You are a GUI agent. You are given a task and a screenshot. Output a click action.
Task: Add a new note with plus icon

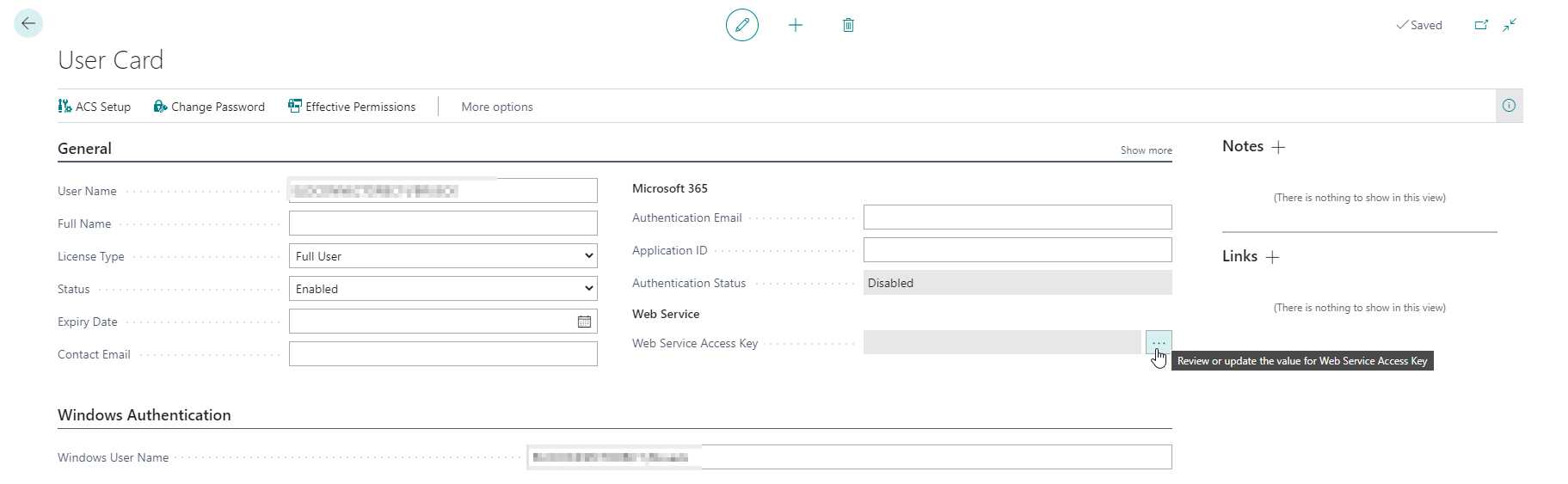click(x=1278, y=147)
